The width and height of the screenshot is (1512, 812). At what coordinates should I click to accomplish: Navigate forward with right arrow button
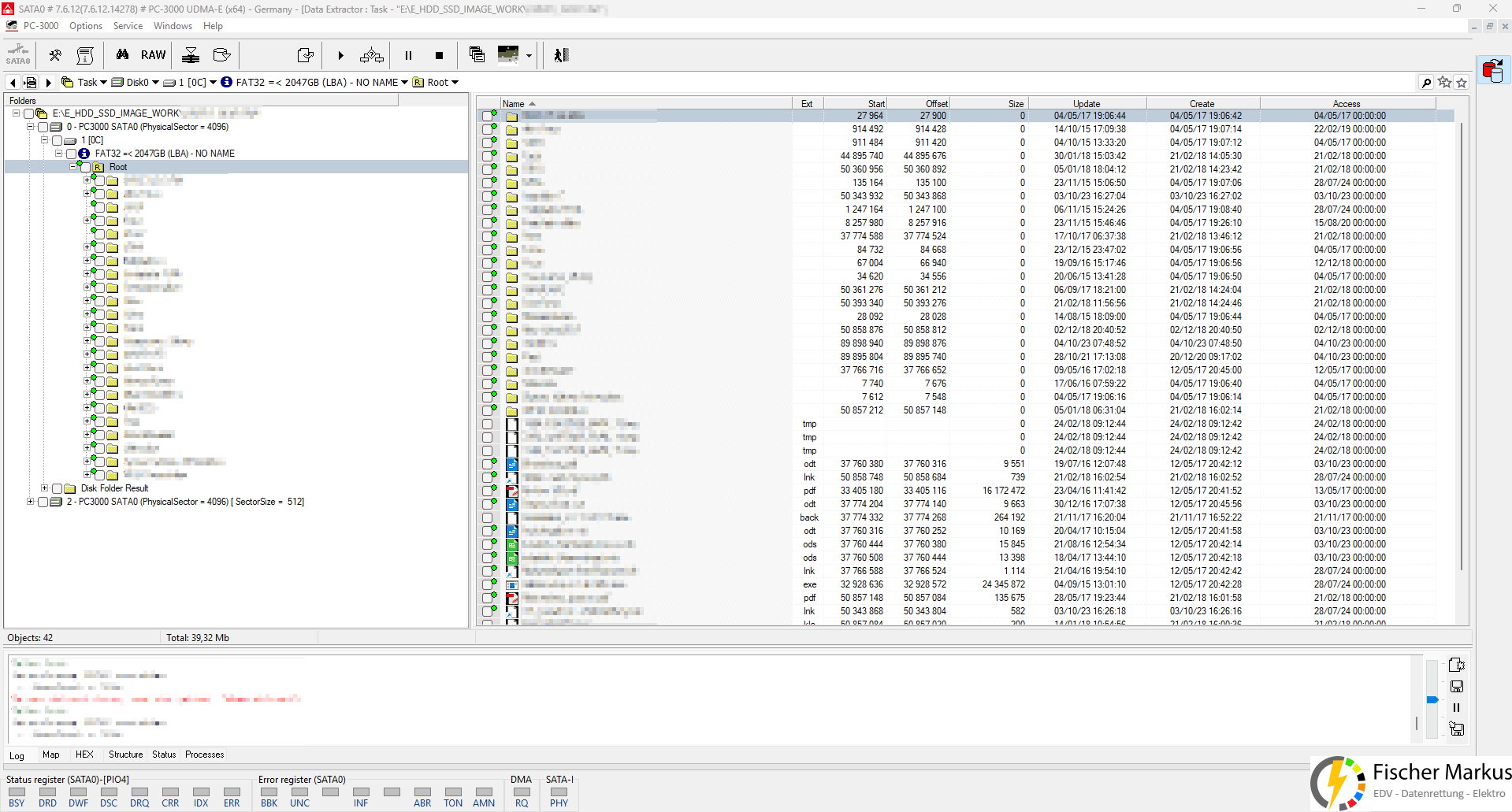(48, 83)
